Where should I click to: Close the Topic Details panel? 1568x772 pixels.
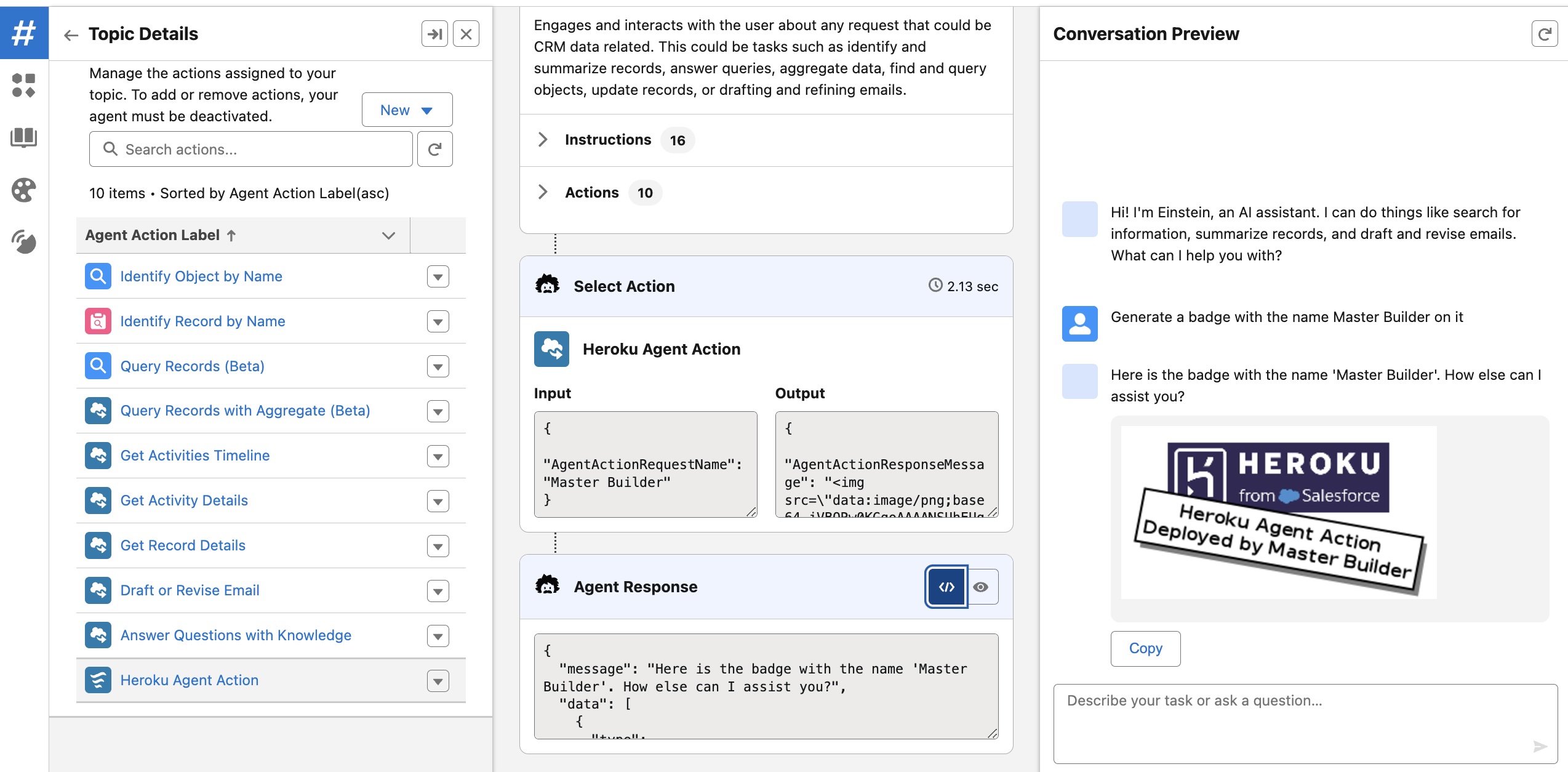point(466,34)
